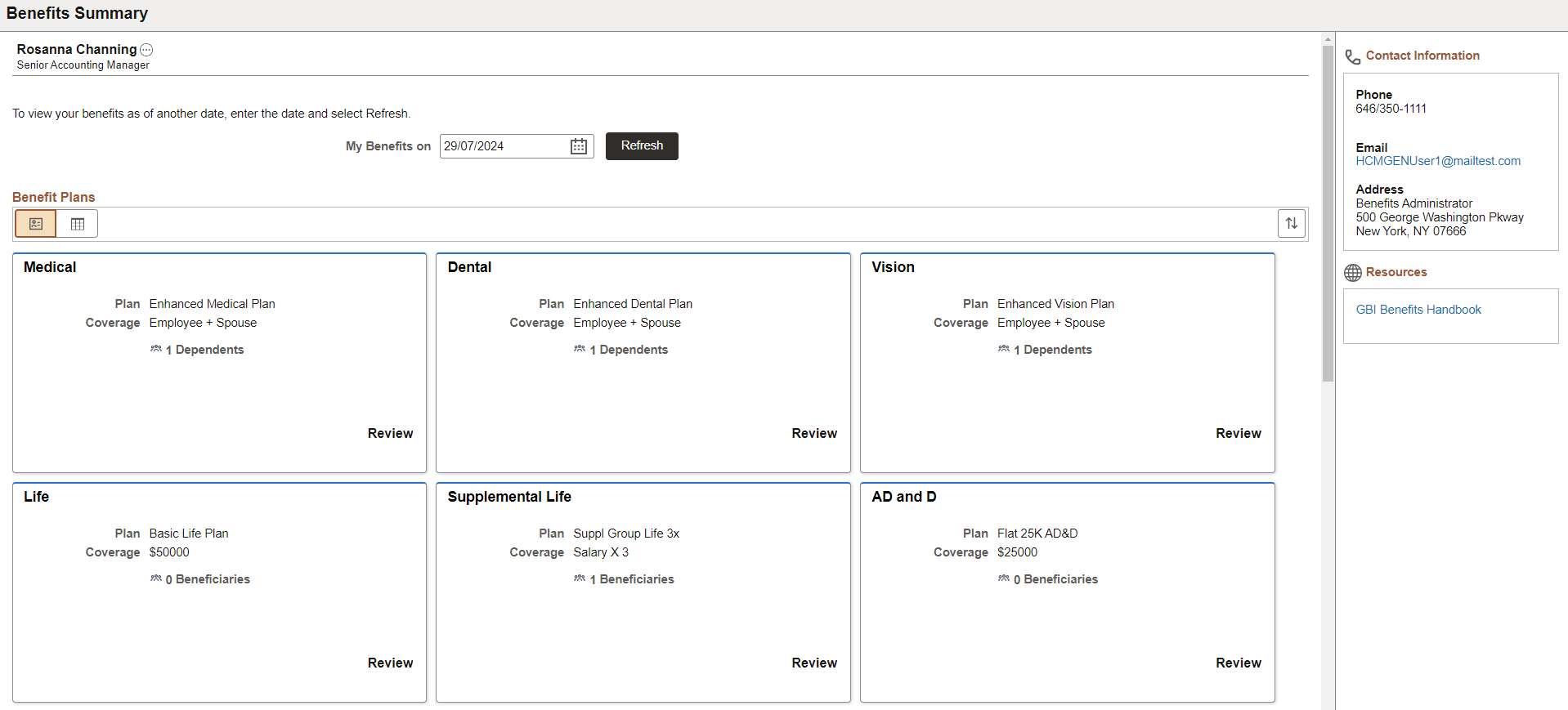The height and width of the screenshot is (710, 1568).
Task: Click the vertical page scrollbar
Action: click(x=1328, y=214)
